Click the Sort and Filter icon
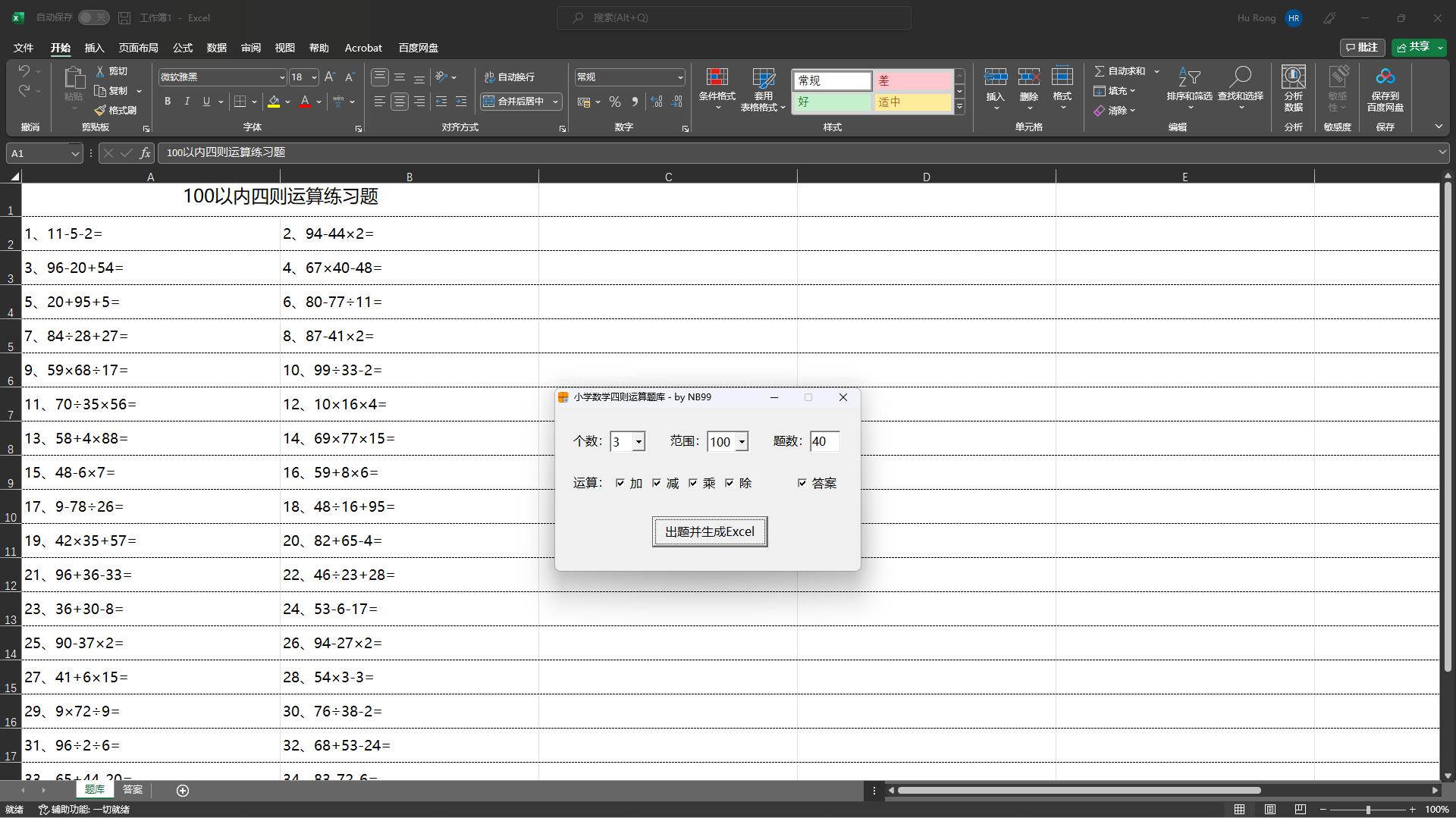The image size is (1456, 818). pos(1188,78)
